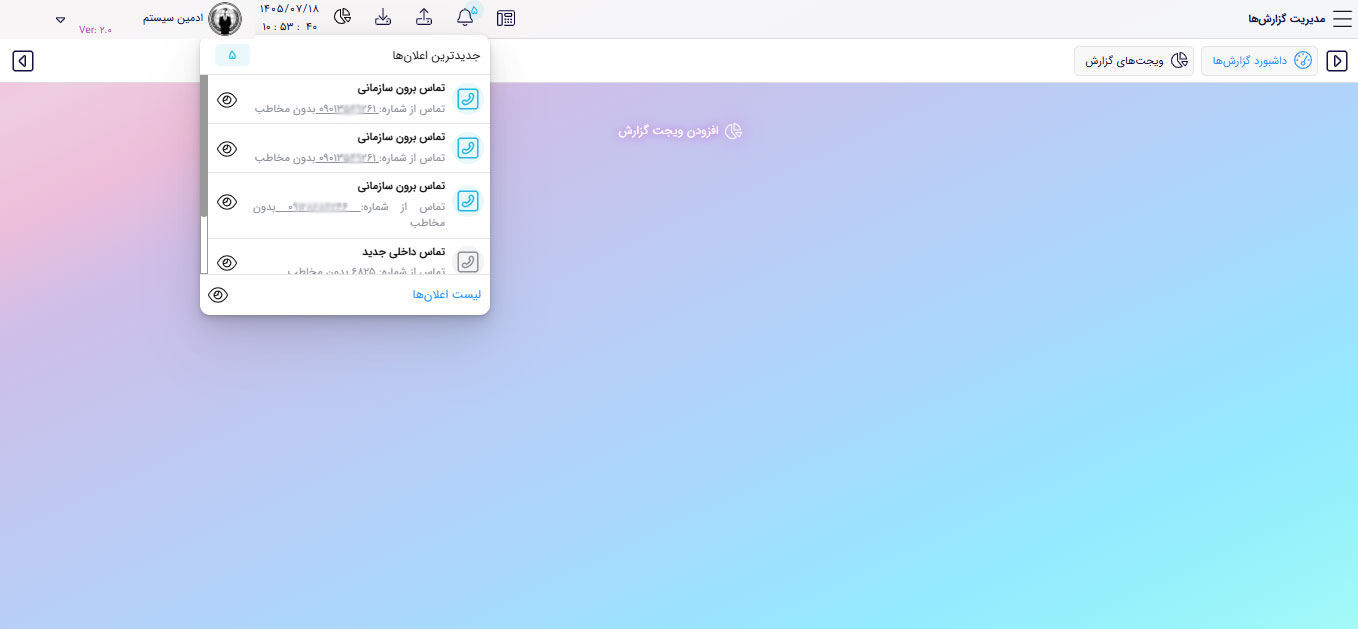Expand the admin user dropdown arrow
1358x629 pixels.
point(60,20)
